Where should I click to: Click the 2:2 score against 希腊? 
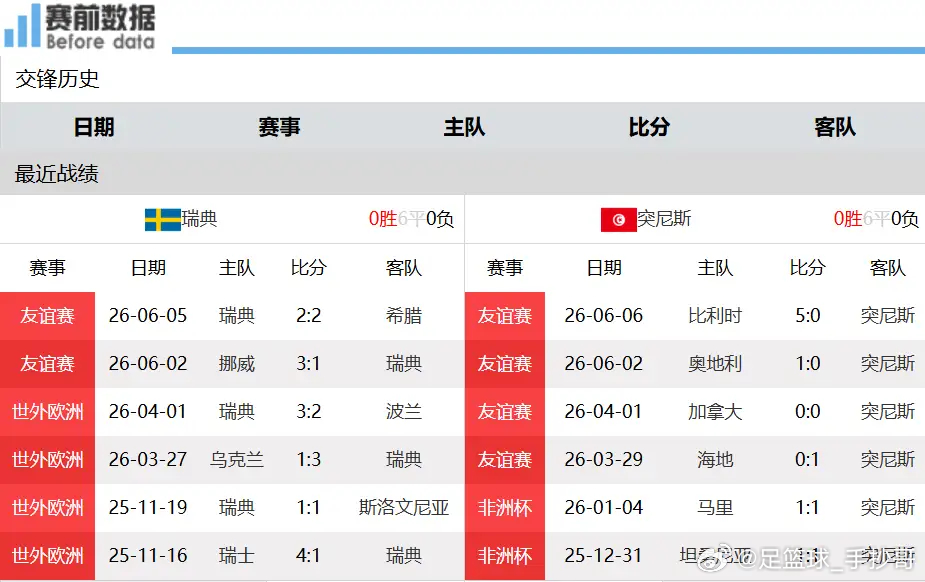[x=309, y=315]
